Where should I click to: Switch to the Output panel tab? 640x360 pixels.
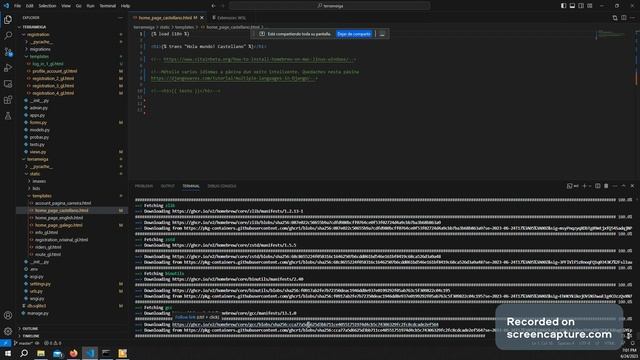(x=168, y=186)
